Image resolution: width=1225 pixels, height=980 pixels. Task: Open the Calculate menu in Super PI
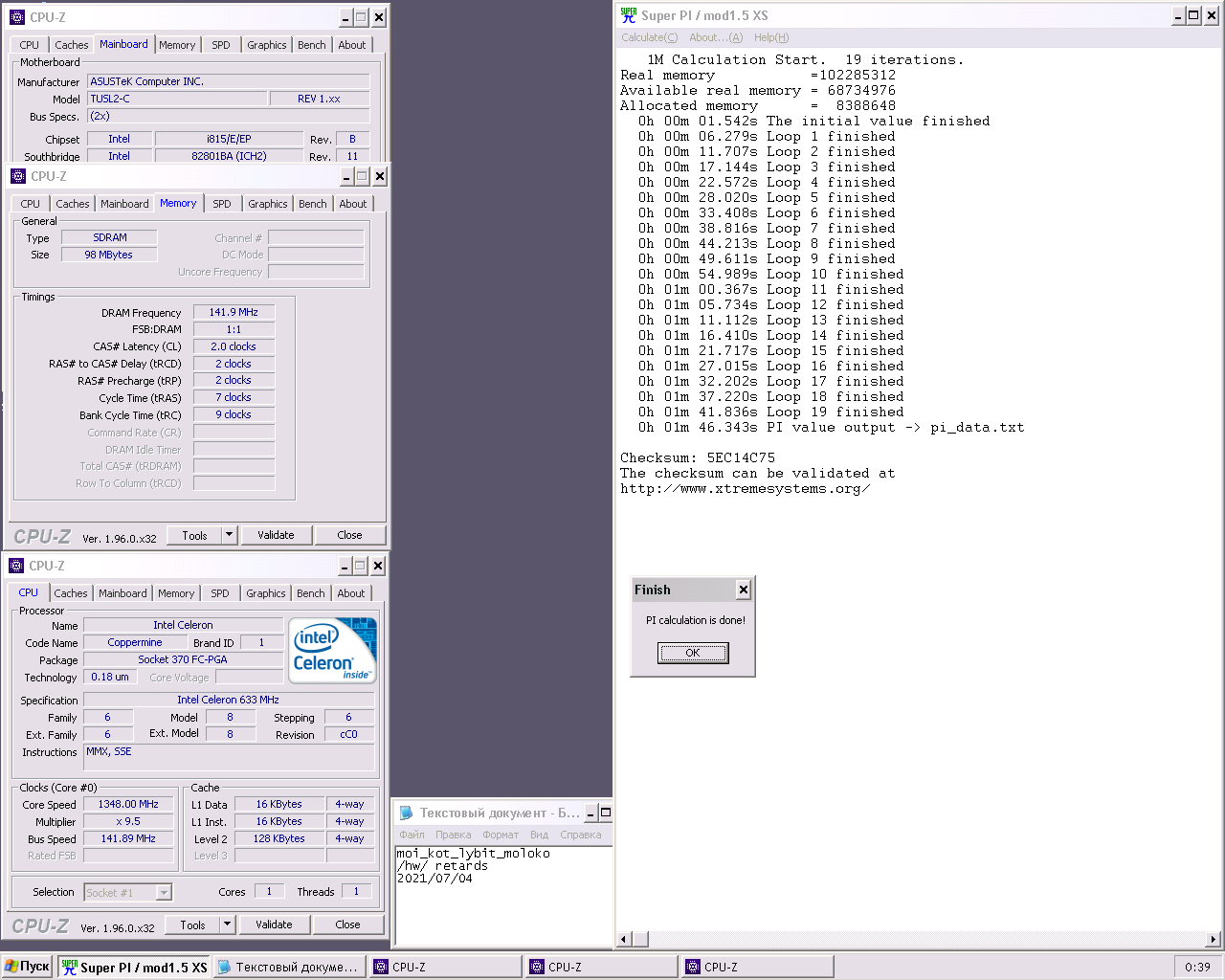tap(649, 37)
